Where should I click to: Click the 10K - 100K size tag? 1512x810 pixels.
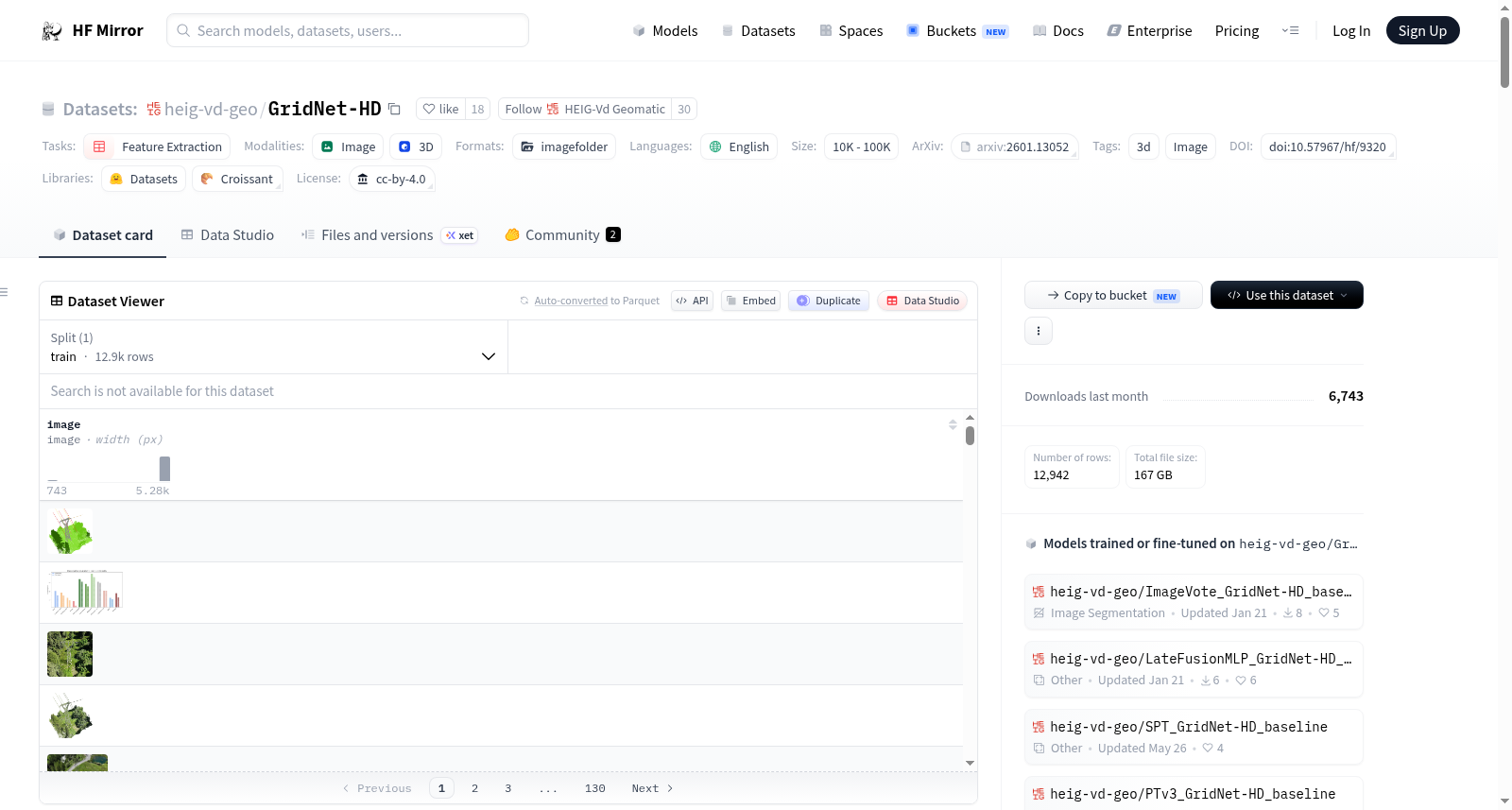point(862,146)
